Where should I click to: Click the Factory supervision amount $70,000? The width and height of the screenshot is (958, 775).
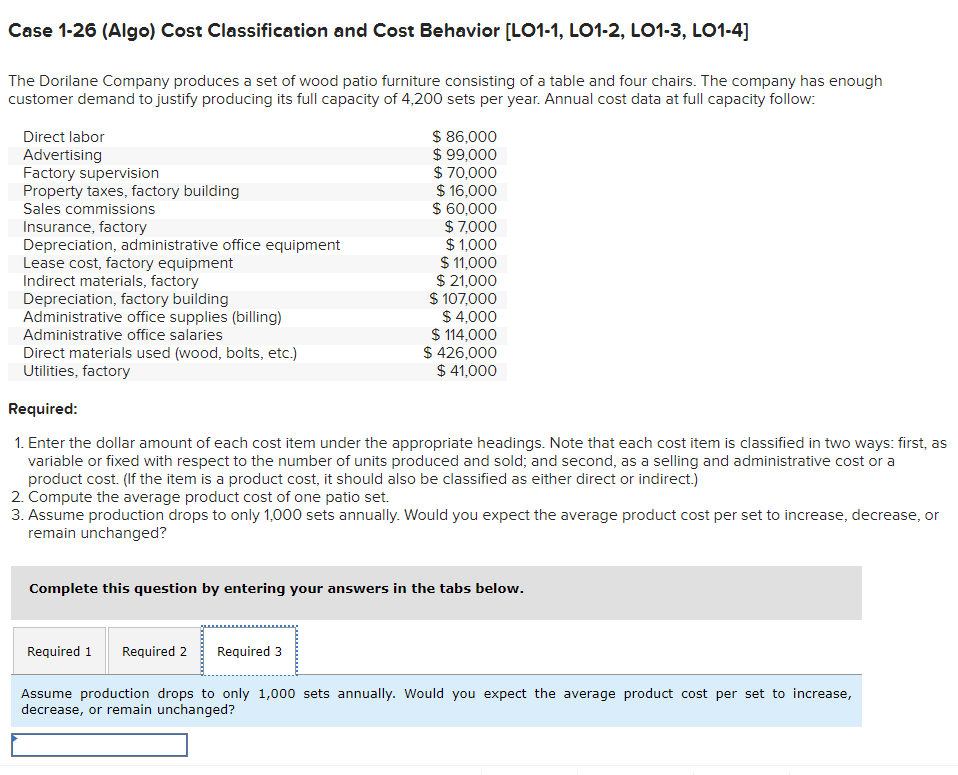pyautogui.click(x=464, y=172)
